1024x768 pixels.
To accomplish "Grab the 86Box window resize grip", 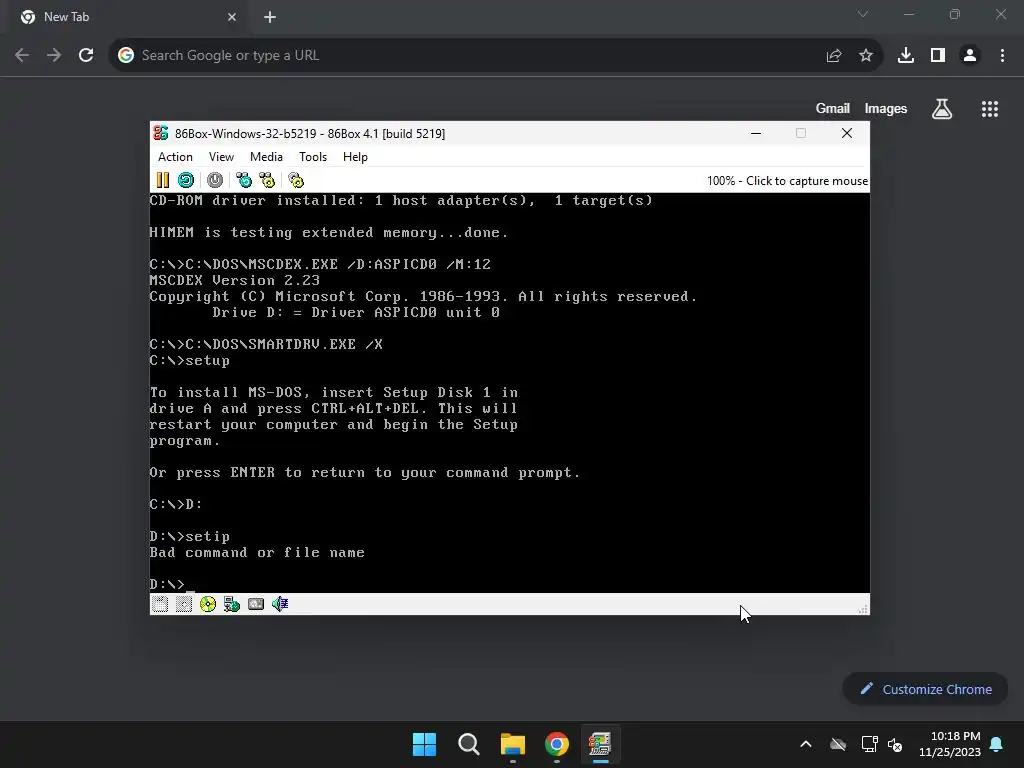I will pyautogui.click(x=863, y=609).
